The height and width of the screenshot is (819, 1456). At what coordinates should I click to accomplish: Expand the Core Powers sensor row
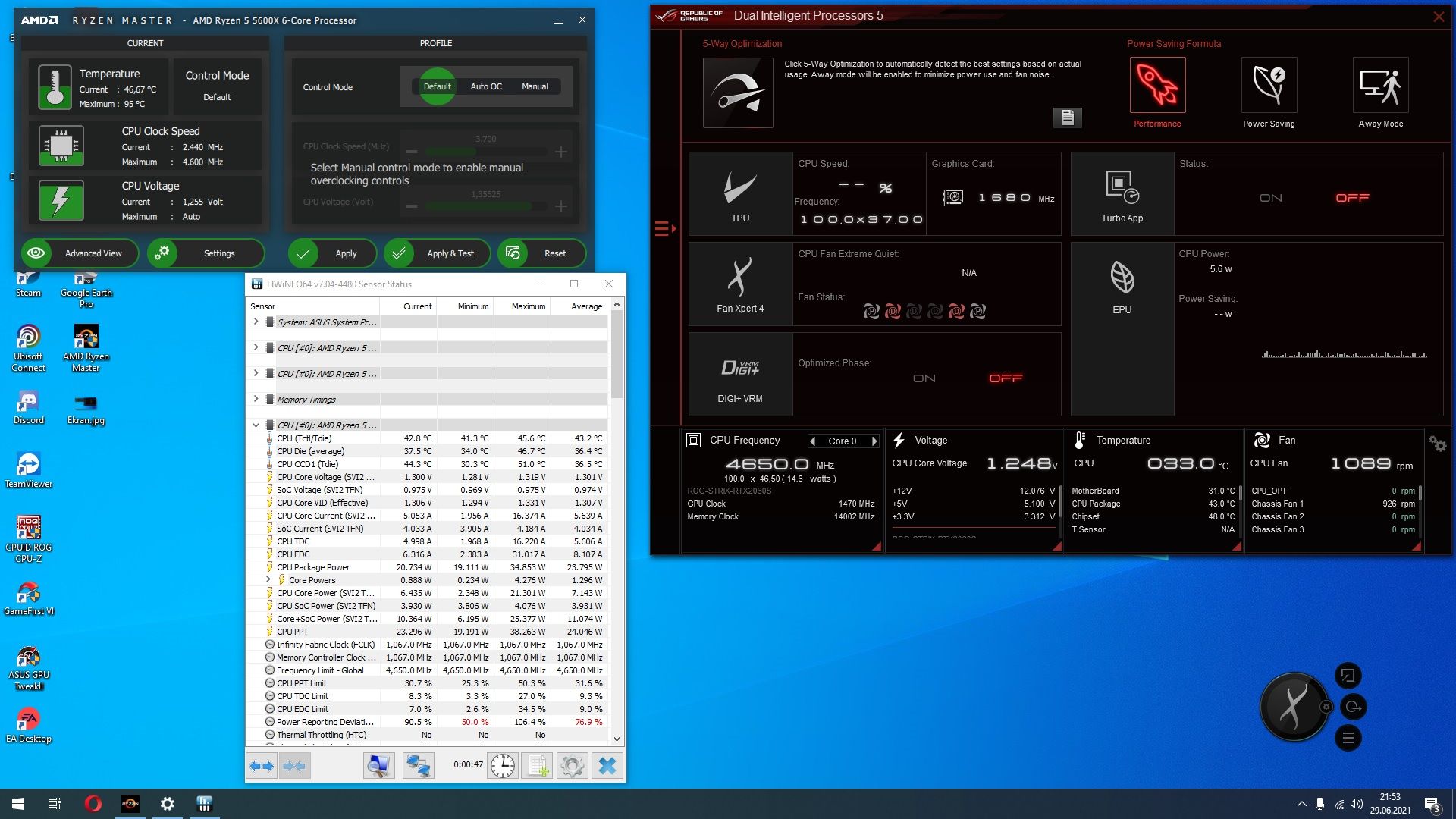[x=268, y=579]
